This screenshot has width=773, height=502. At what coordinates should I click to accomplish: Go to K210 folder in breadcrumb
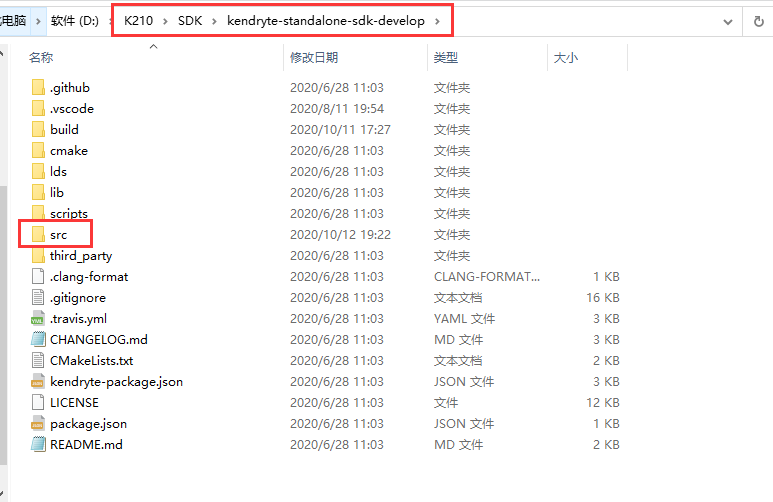point(139,21)
